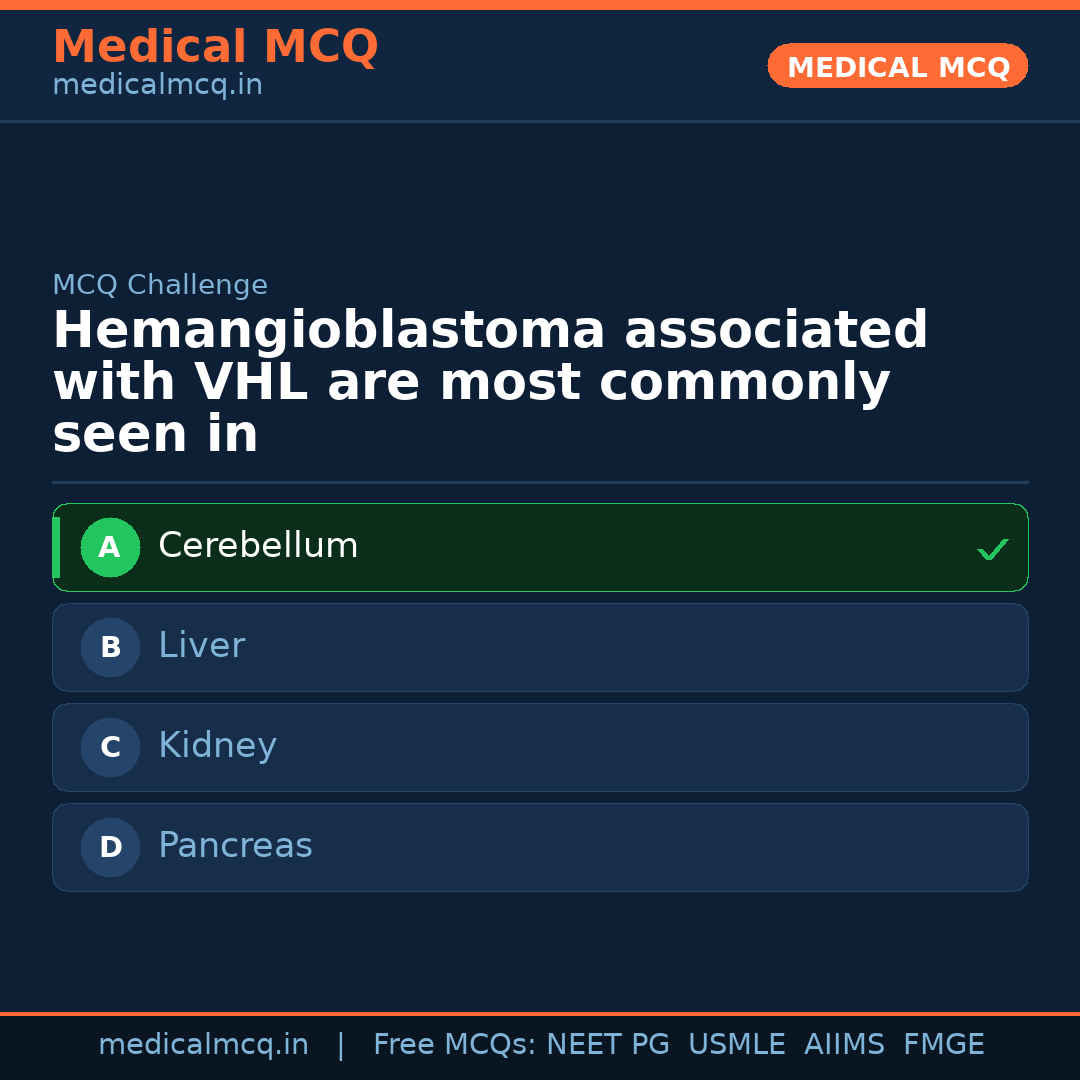Select the Cerebellum answer text

258,546
